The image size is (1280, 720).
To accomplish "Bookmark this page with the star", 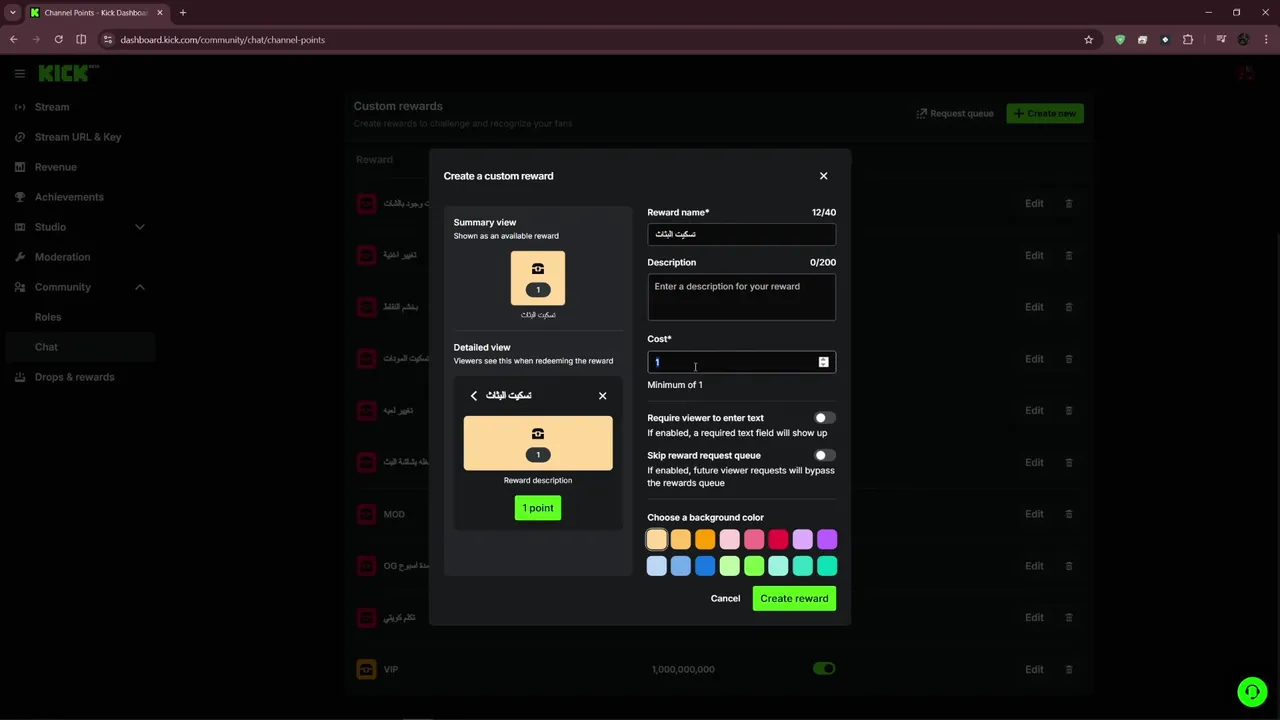I will point(1089,40).
